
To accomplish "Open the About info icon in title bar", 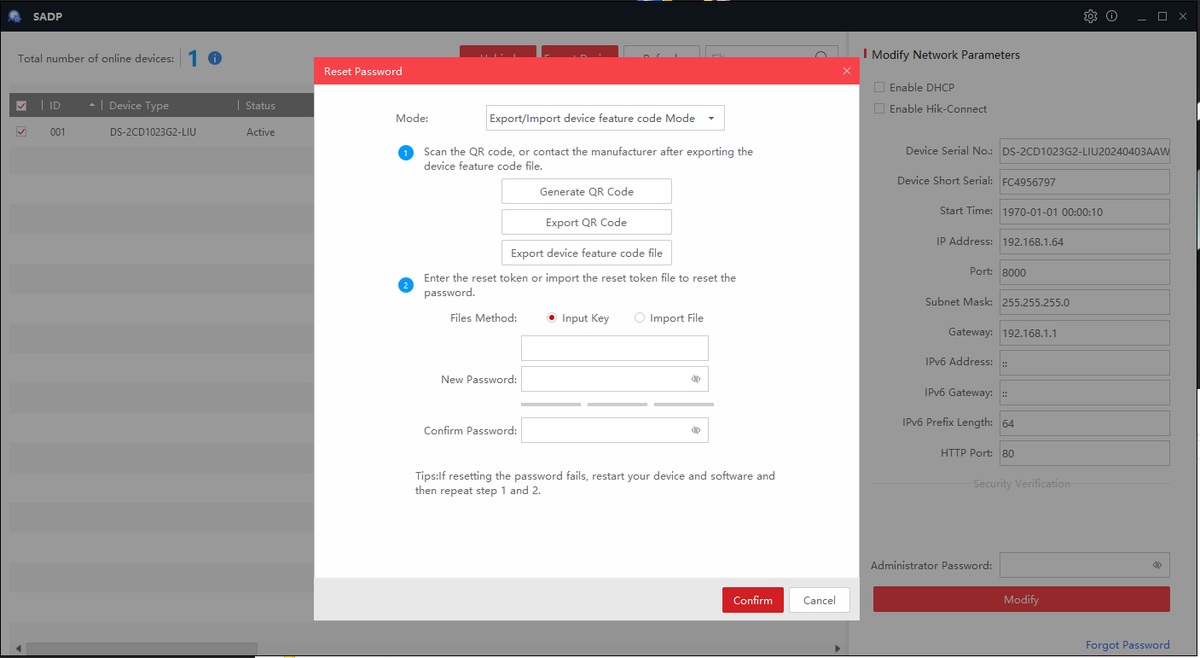I will tap(1112, 16).
